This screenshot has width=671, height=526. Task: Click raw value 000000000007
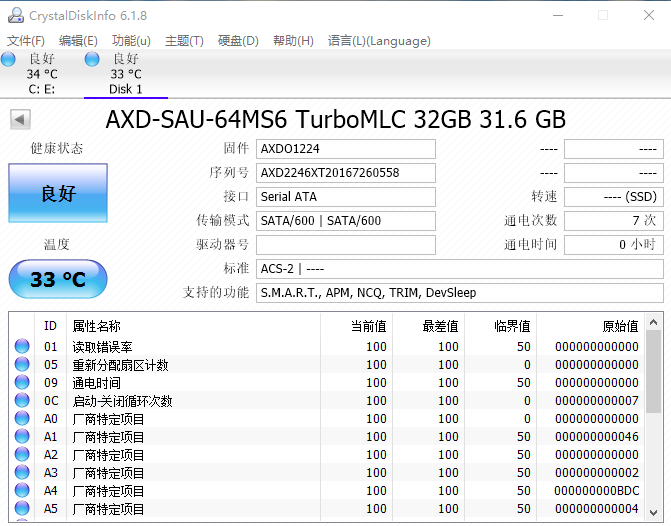click(x=597, y=401)
